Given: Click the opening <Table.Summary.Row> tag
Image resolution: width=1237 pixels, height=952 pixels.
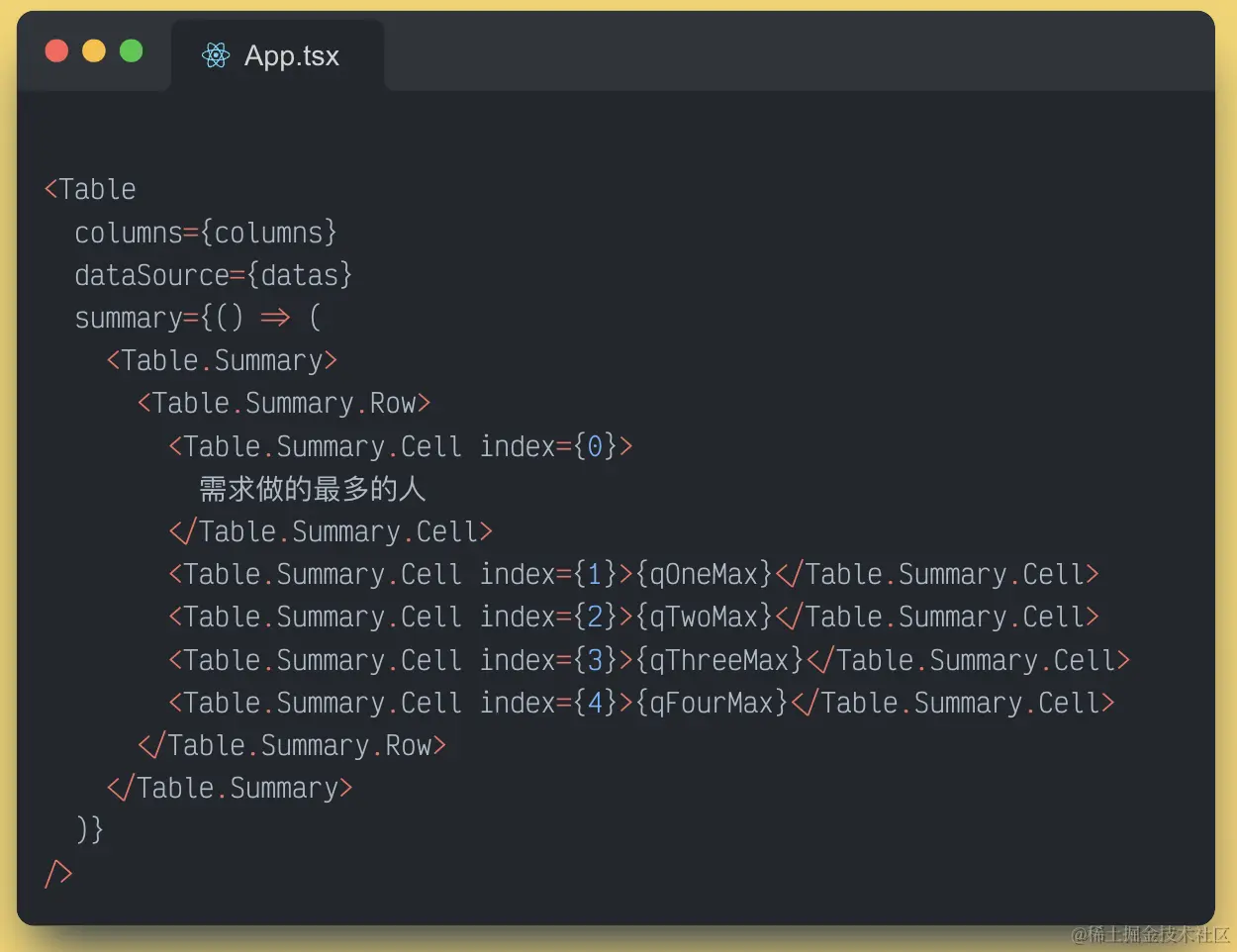Looking at the screenshot, I should pos(284,403).
